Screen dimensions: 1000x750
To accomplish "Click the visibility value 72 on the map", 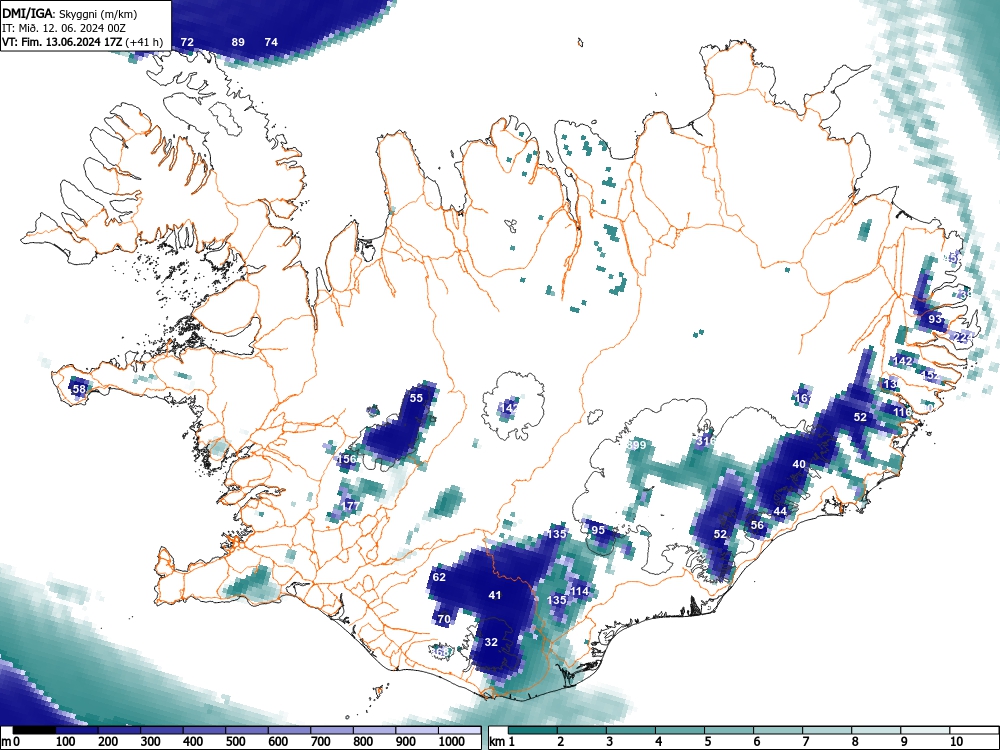I will tap(187, 42).
